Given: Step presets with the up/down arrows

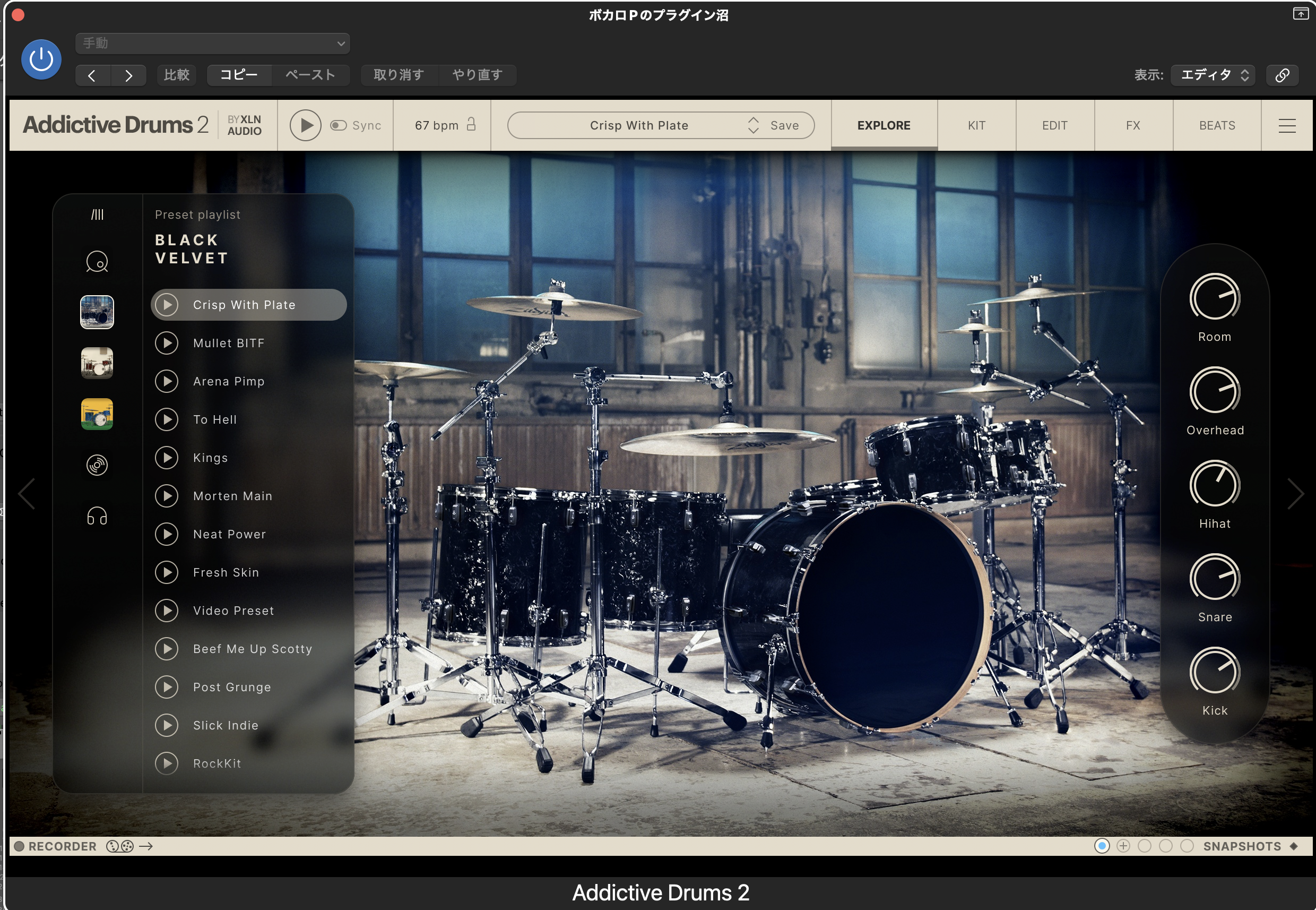Looking at the screenshot, I should (x=753, y=125).
